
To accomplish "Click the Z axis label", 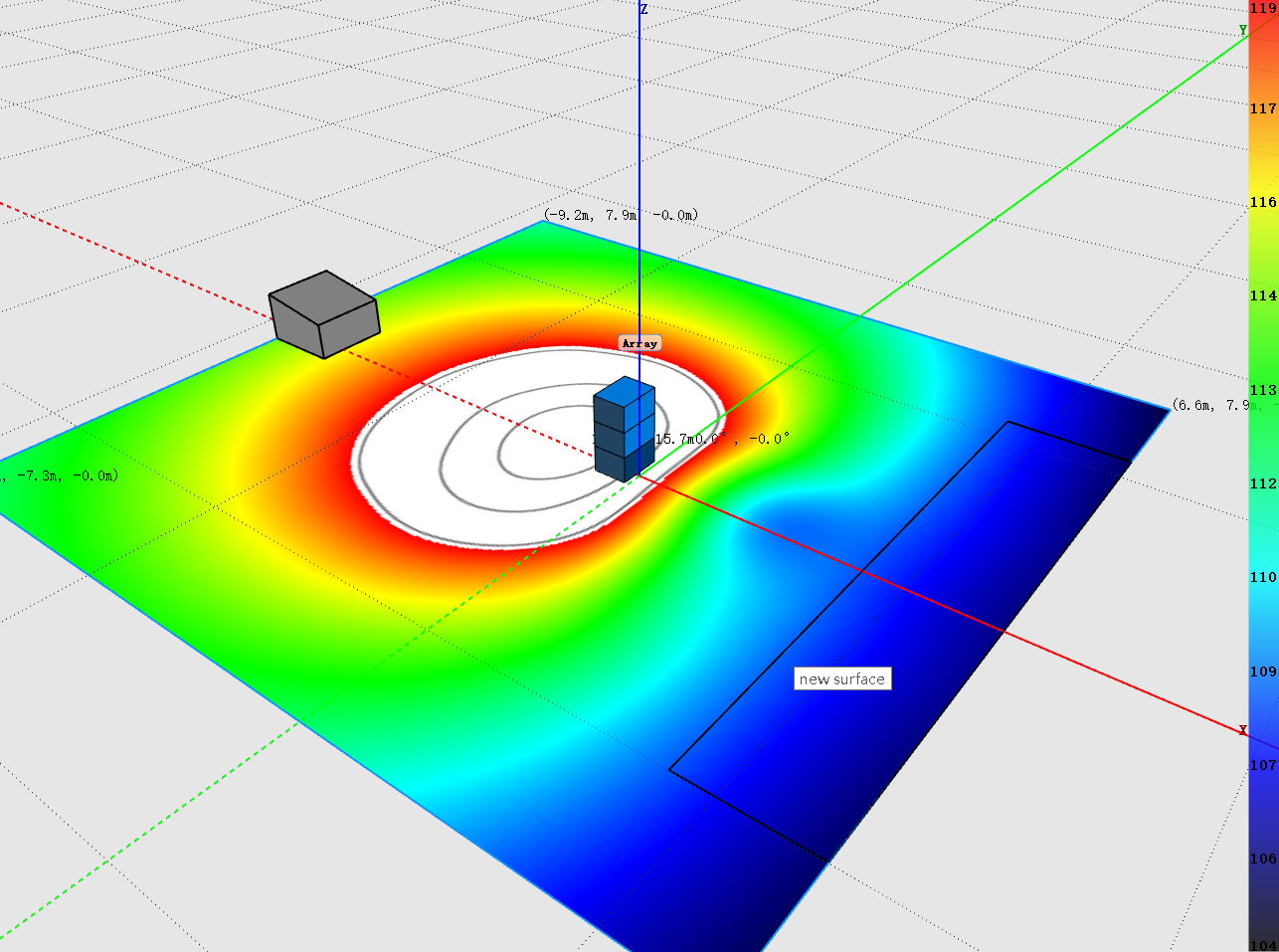I will coord(643,9).
